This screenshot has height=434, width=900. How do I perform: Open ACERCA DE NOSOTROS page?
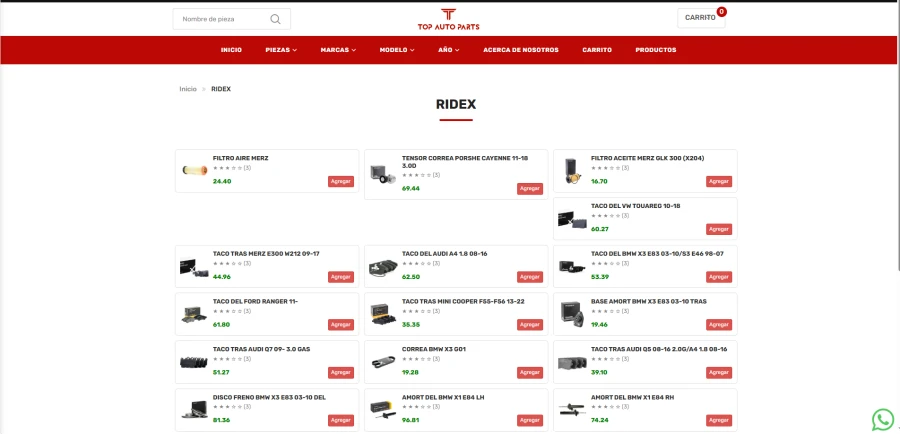coord(521,50)
